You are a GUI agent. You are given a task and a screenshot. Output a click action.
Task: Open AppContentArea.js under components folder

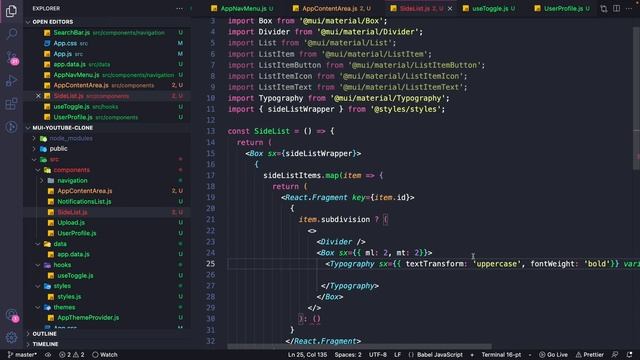tap(84, 191)
